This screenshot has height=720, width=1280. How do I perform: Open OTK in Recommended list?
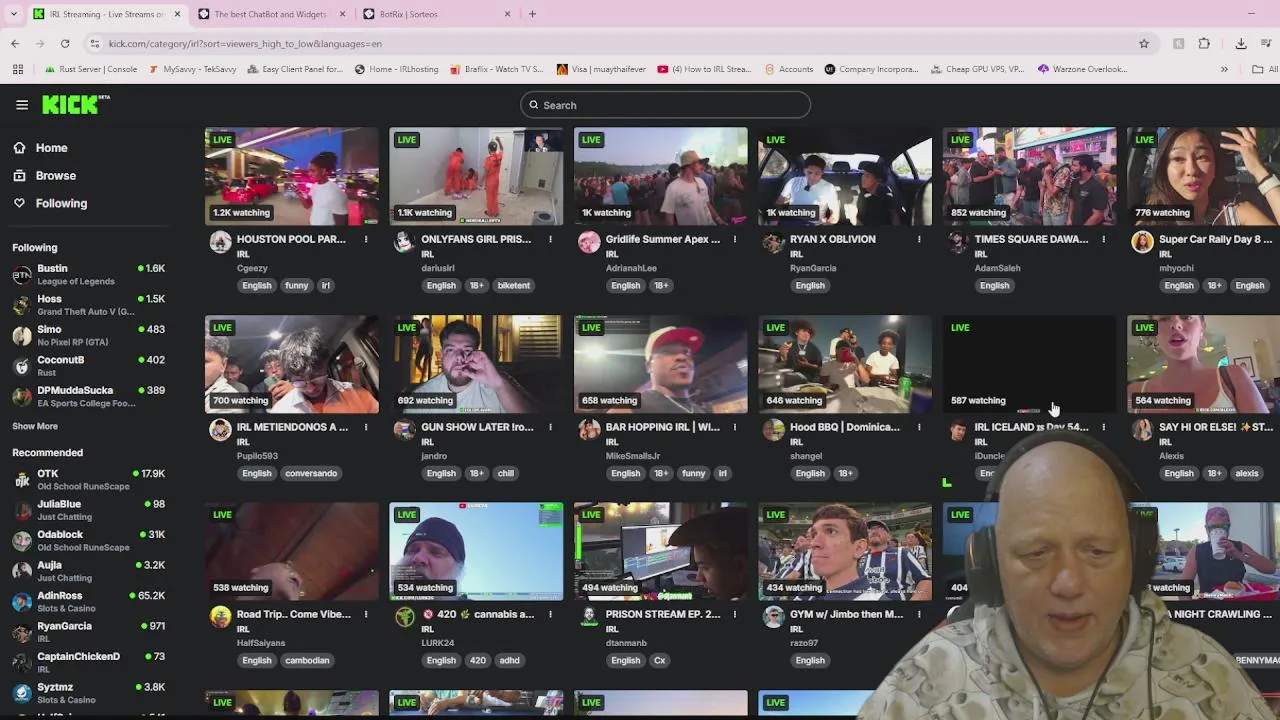click(88, 480)
